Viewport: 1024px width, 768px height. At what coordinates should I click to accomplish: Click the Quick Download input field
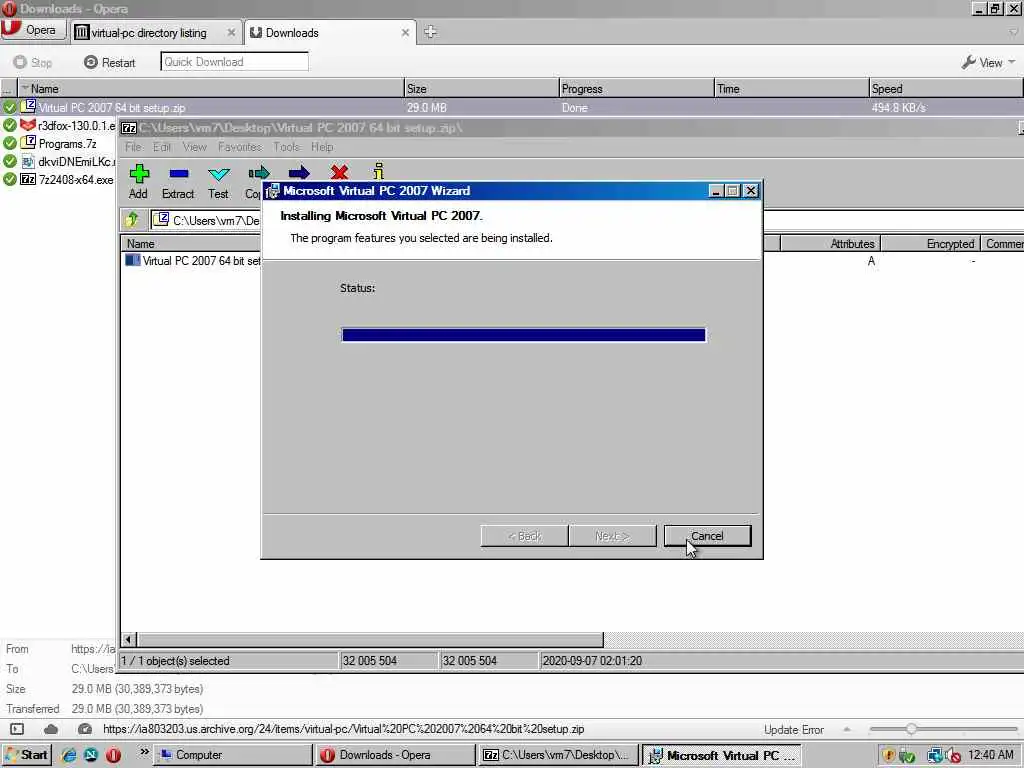coord(234,61)
